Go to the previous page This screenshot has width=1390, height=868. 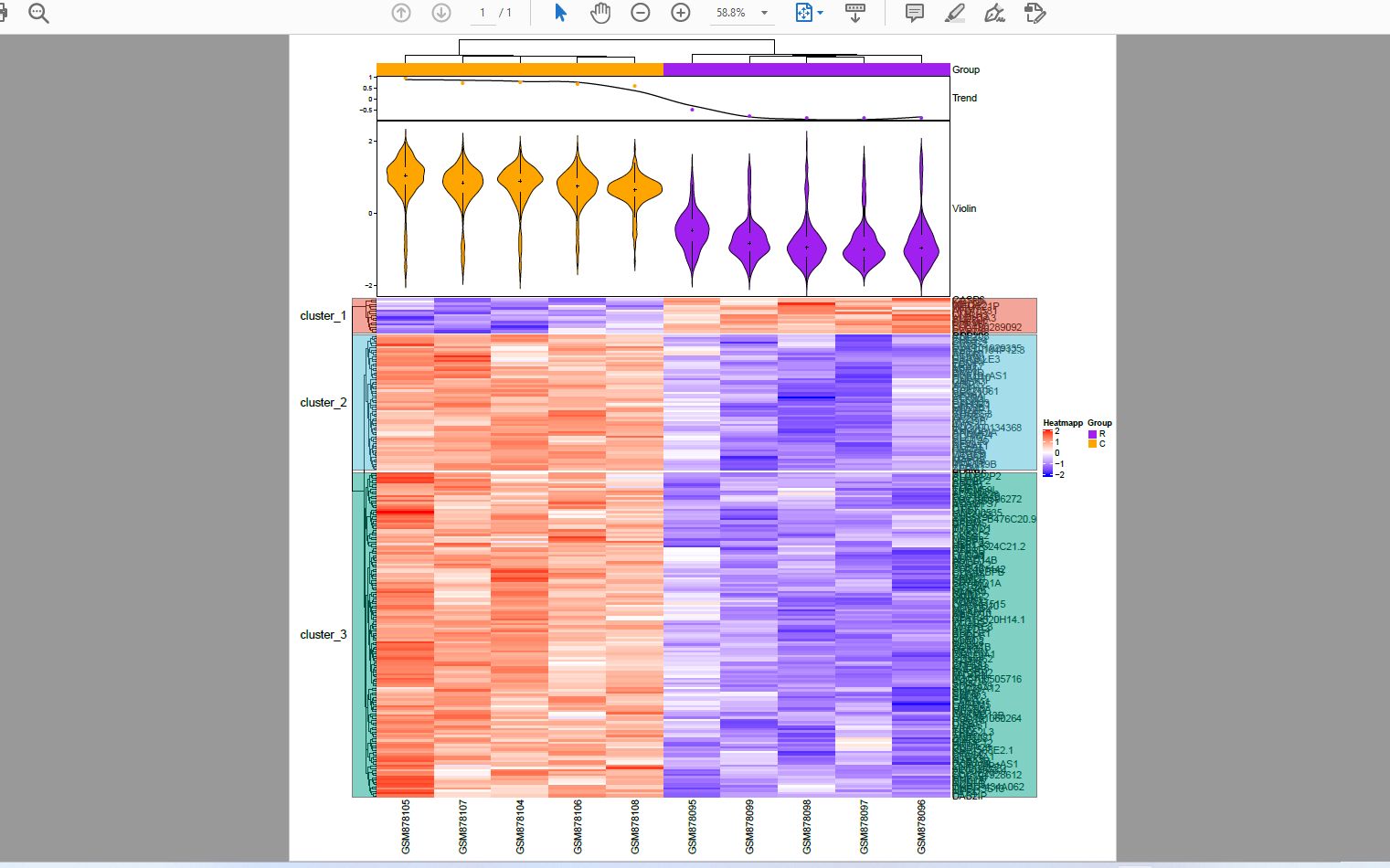(401, 13)
